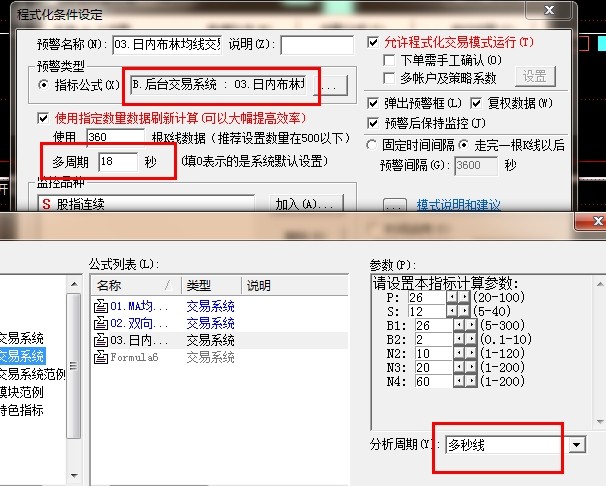Click the browse button next to 指标公式 field
Viewport: 606px width, 486px height.
click(331, 85)
